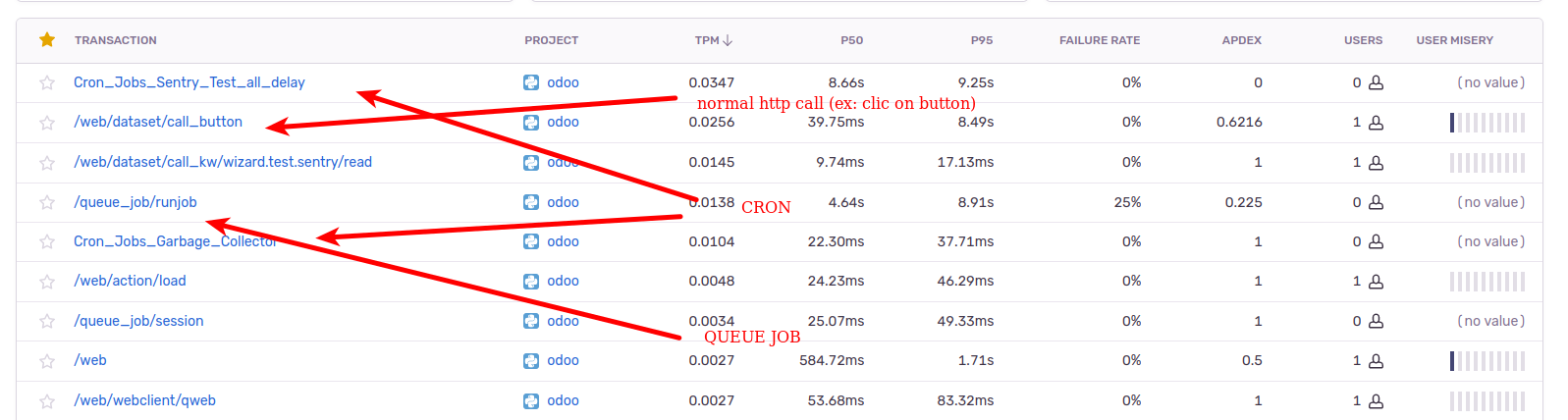Click user icon in wizard.test.sentry/read row
This screenshot has height=420, width=1568.
coord(1376,163)
